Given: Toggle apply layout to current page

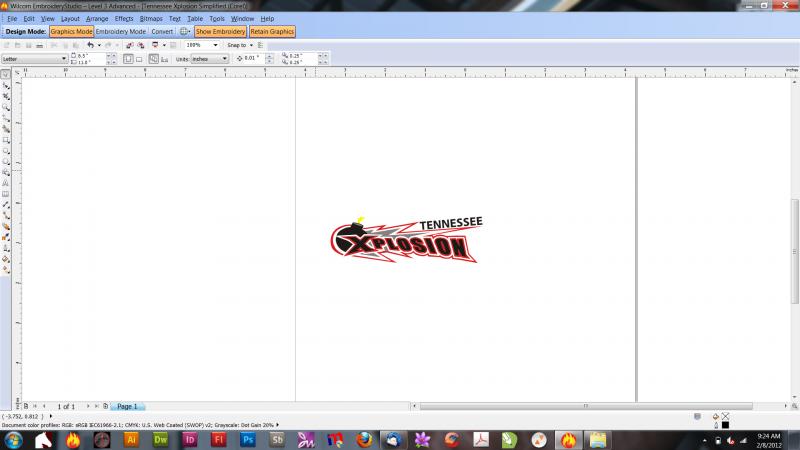Looking at the screenshot, I should point(165,59).
